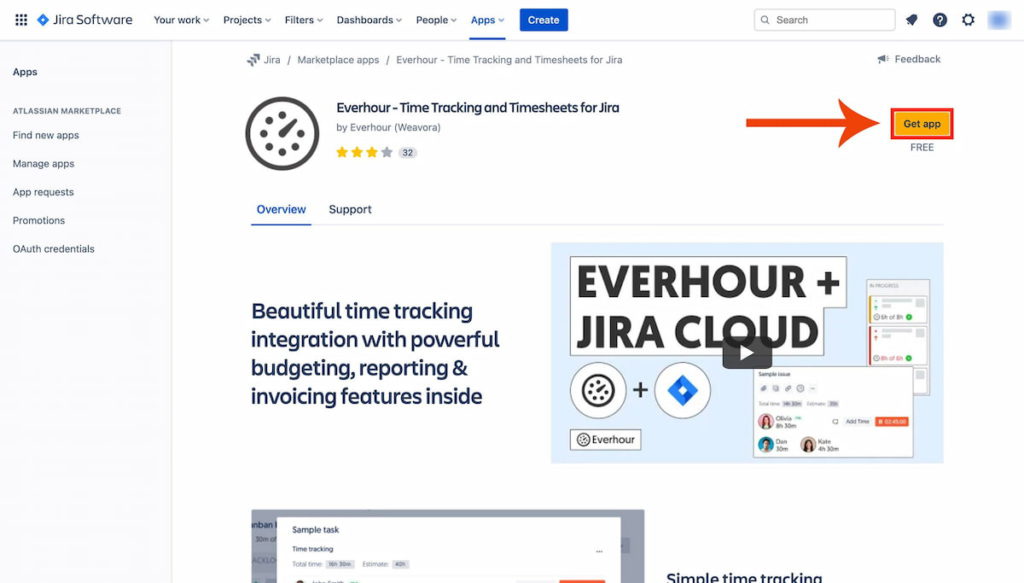This screenshot has height=583, width=1024.
Task: Click inside the Search field
Action: coord(824,18)
